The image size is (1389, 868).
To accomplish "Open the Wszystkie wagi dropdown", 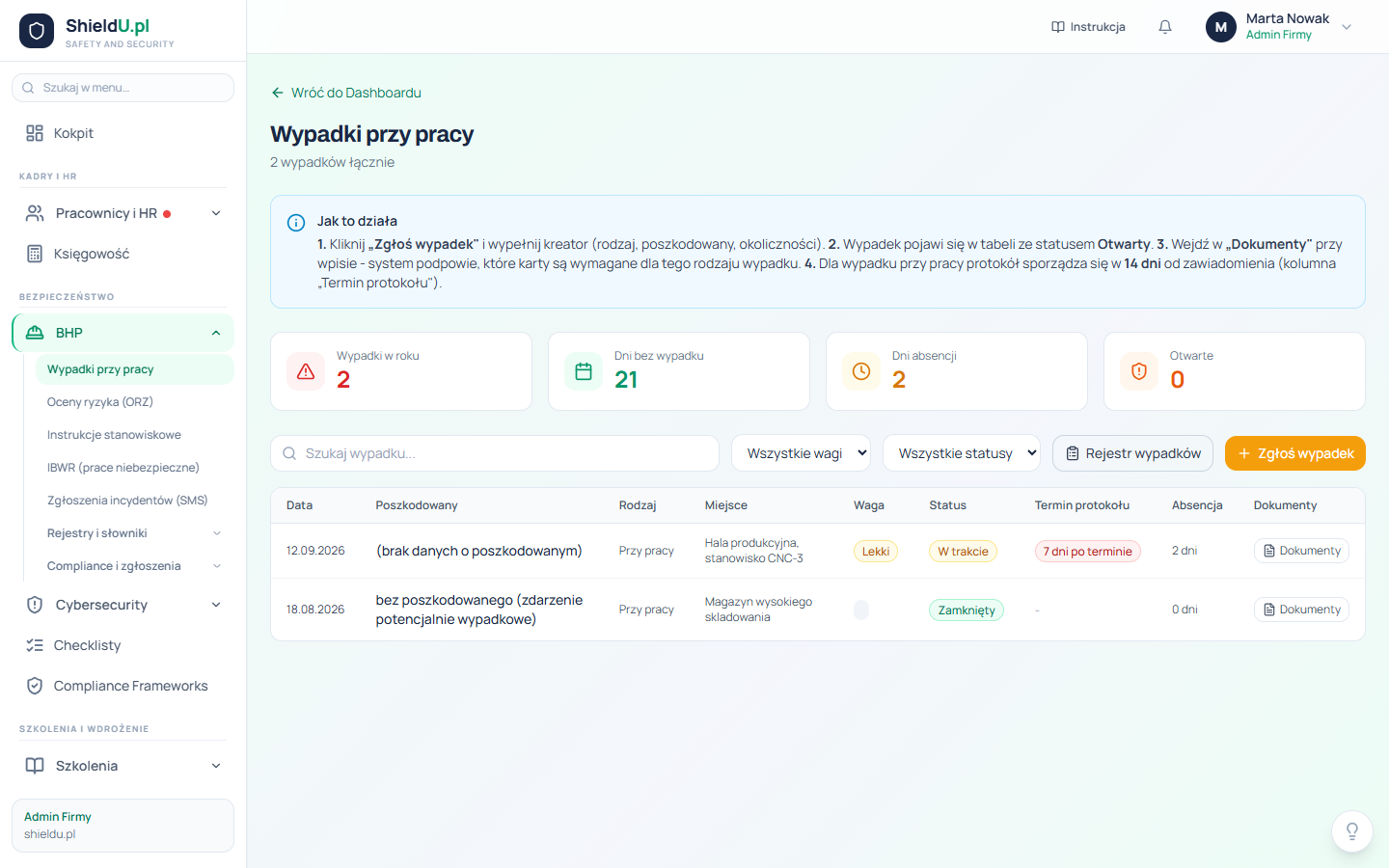I will click(802, 453).
